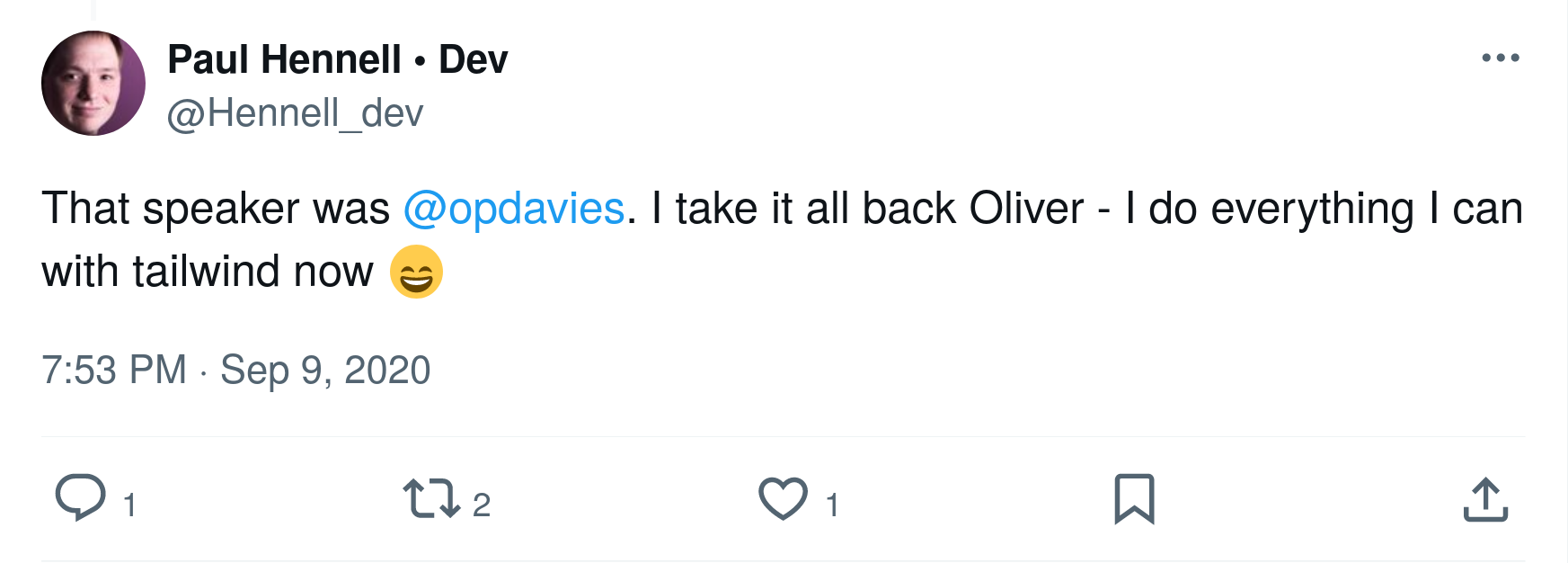Bookmark this tweet
Screen dimensions: 1568x563
point(1134,499)
